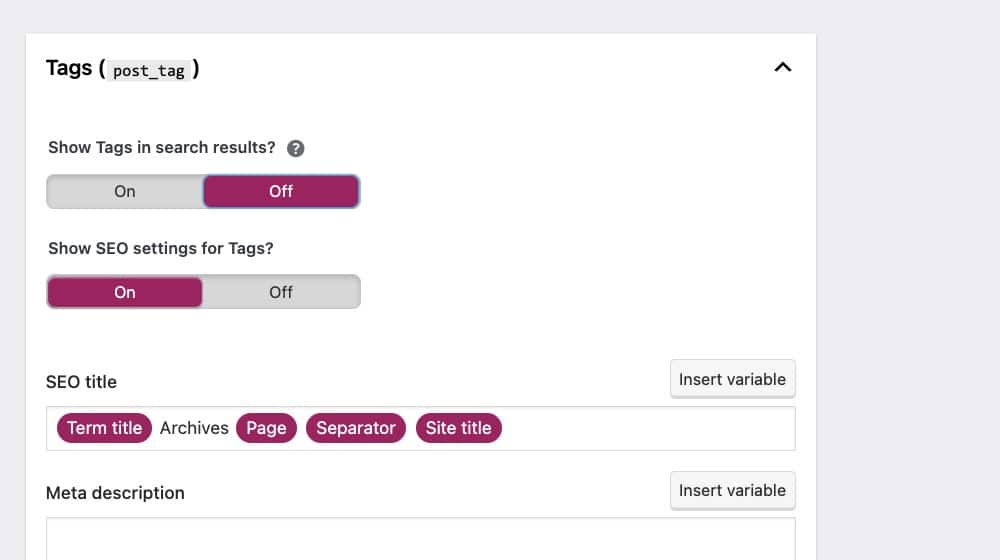Click the Archives text in SEO title

(x=194, y=428)
